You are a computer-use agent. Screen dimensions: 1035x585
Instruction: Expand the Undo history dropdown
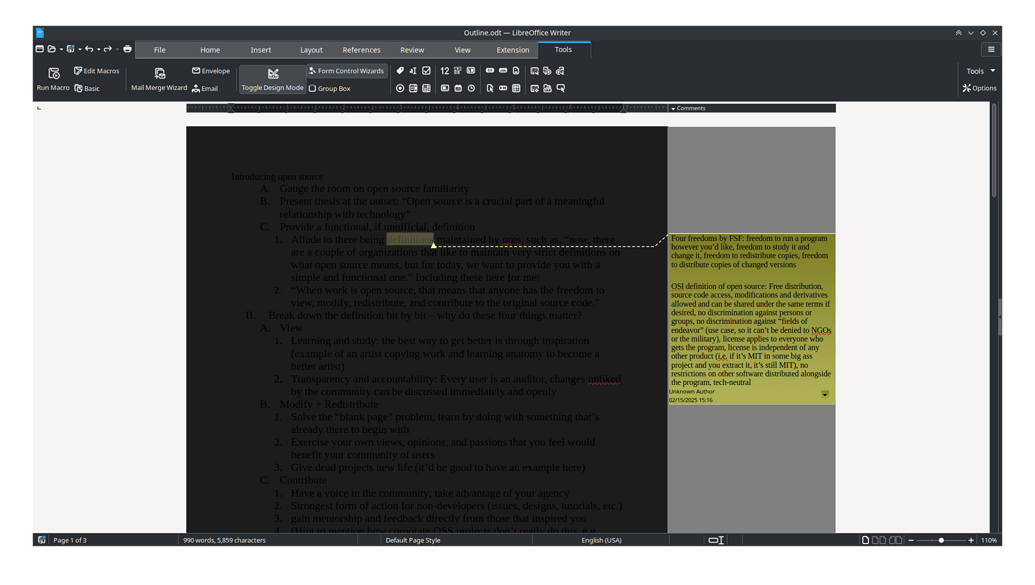click(x=98, y=50)
